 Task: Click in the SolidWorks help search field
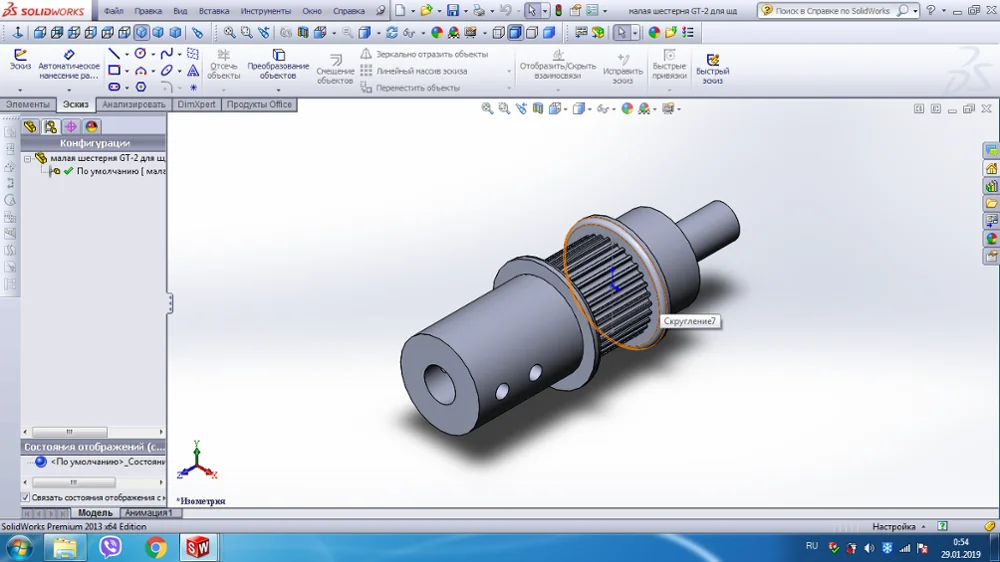click(x=835, y=11)
